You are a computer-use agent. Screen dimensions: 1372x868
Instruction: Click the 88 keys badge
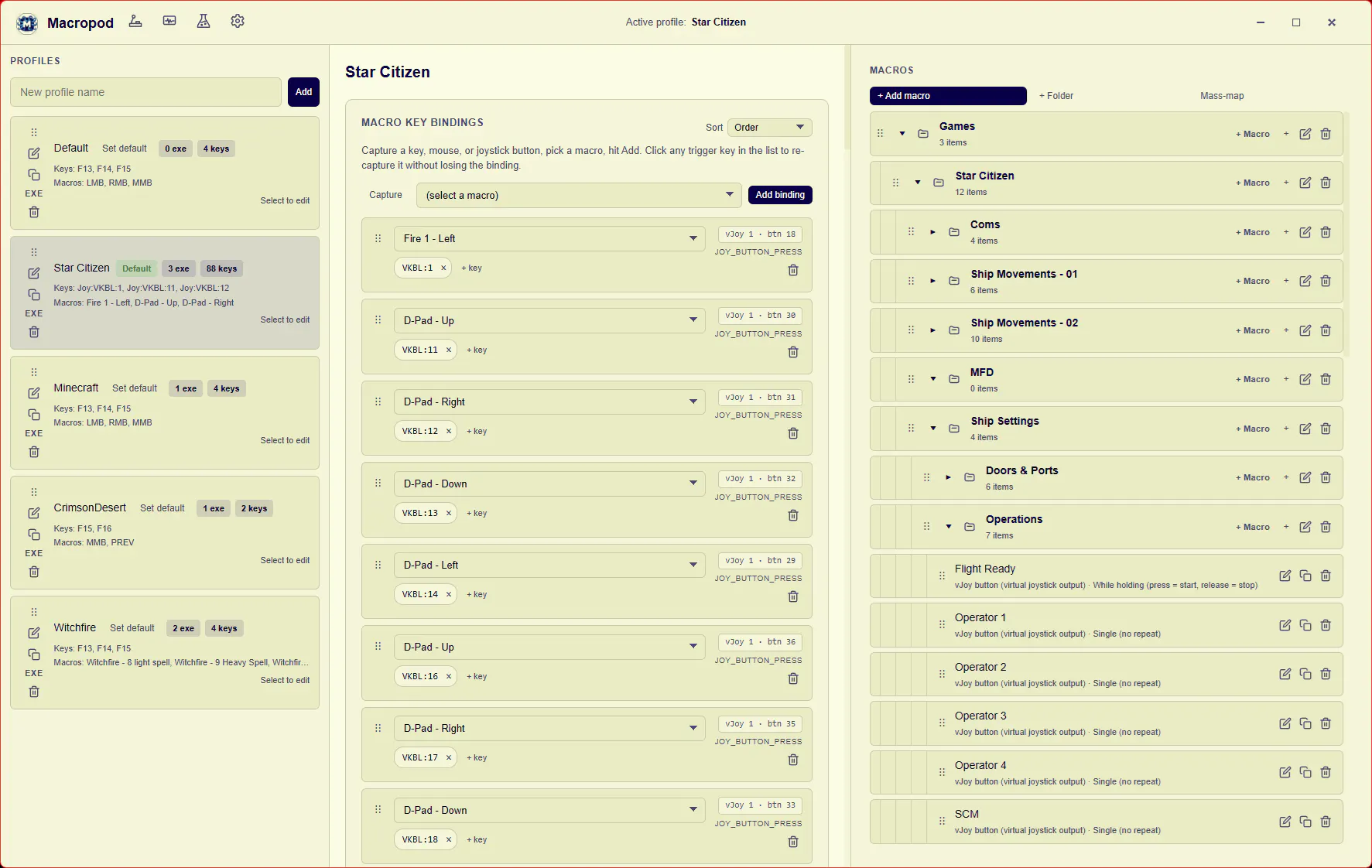222,268
